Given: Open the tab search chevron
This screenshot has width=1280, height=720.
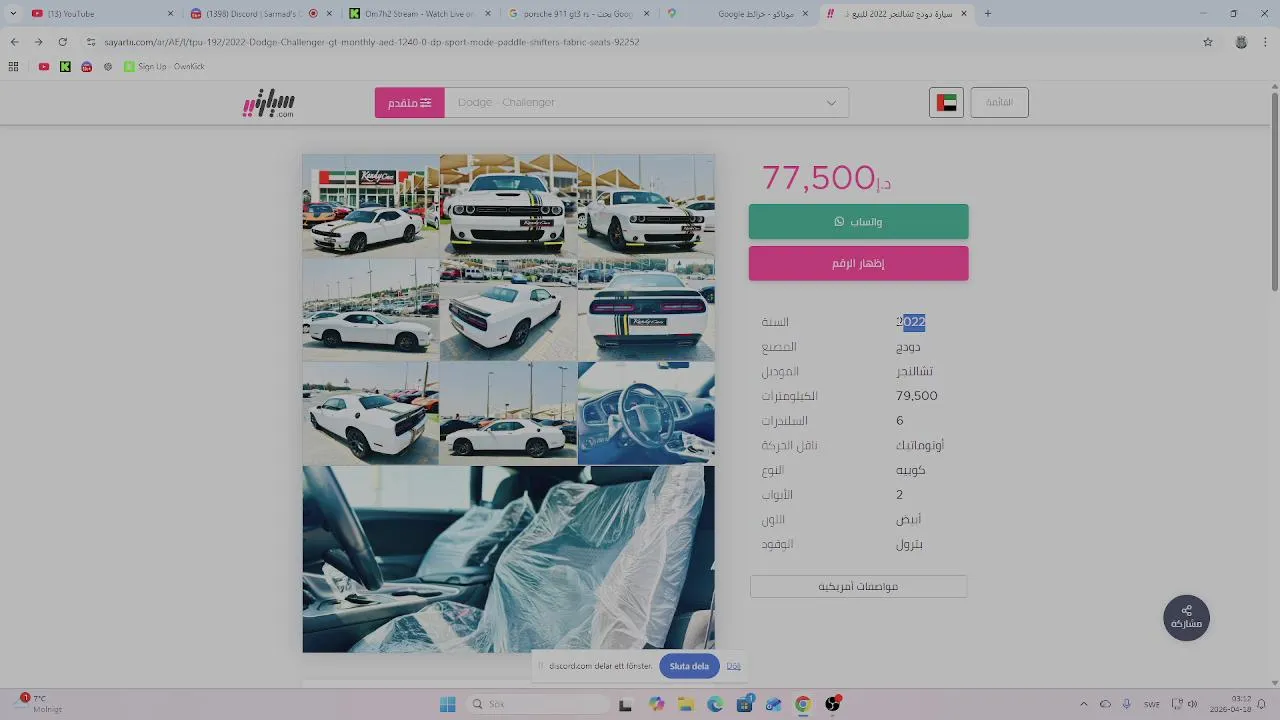Looking at the screenshot, I should point(13,14).
